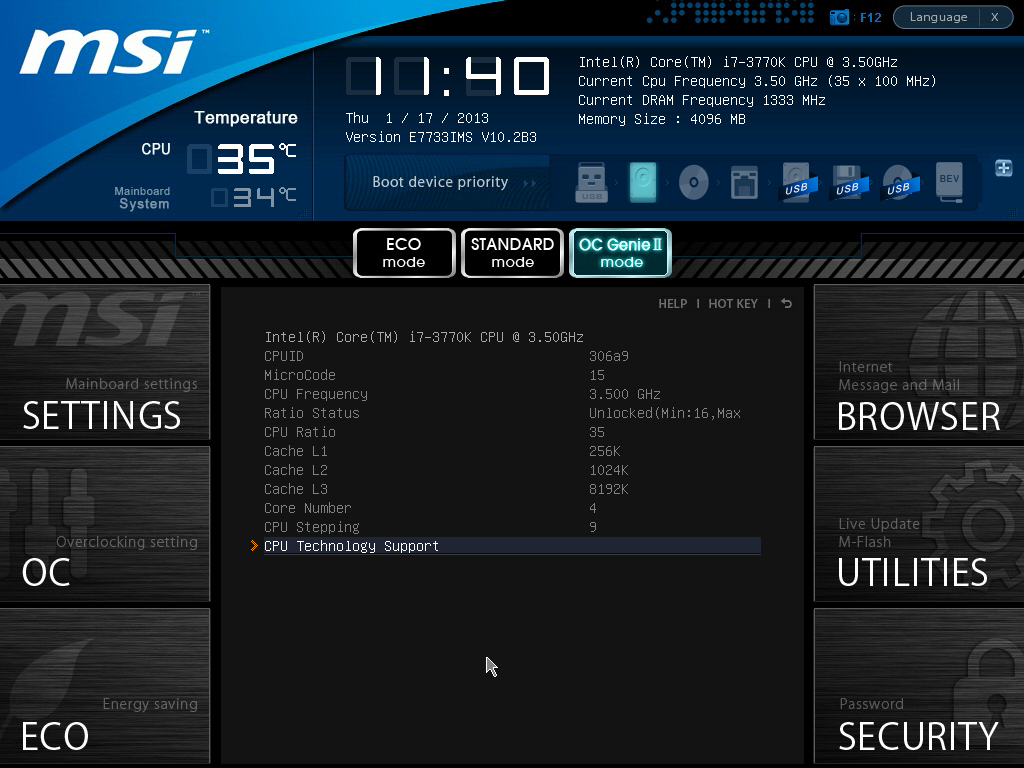Open the SECURITY password panel
Screen dimensions: 1024x768
pyautogui.click(x=919, y=686)
